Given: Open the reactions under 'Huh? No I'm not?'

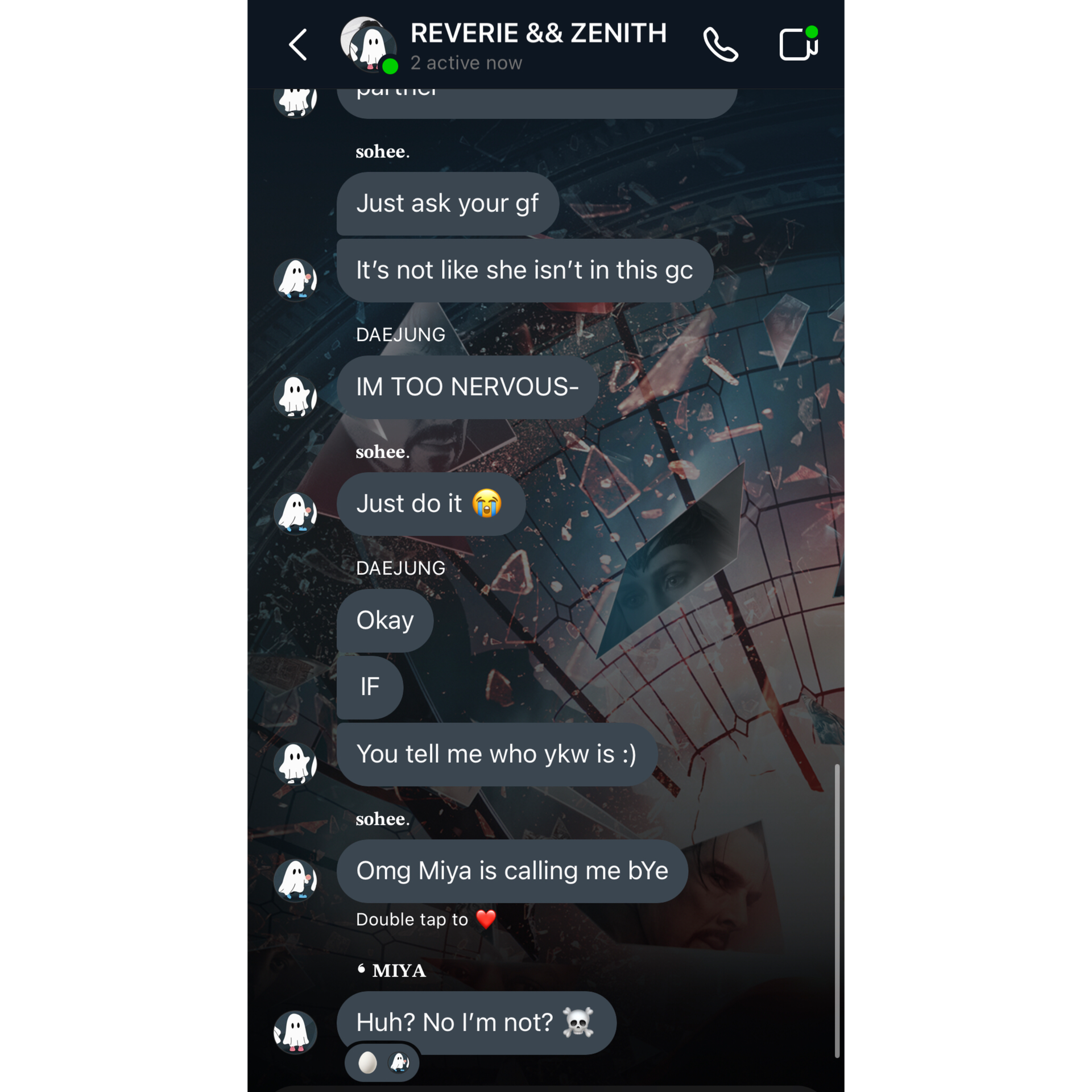Looking at the screenshot, I should 382,1062.
